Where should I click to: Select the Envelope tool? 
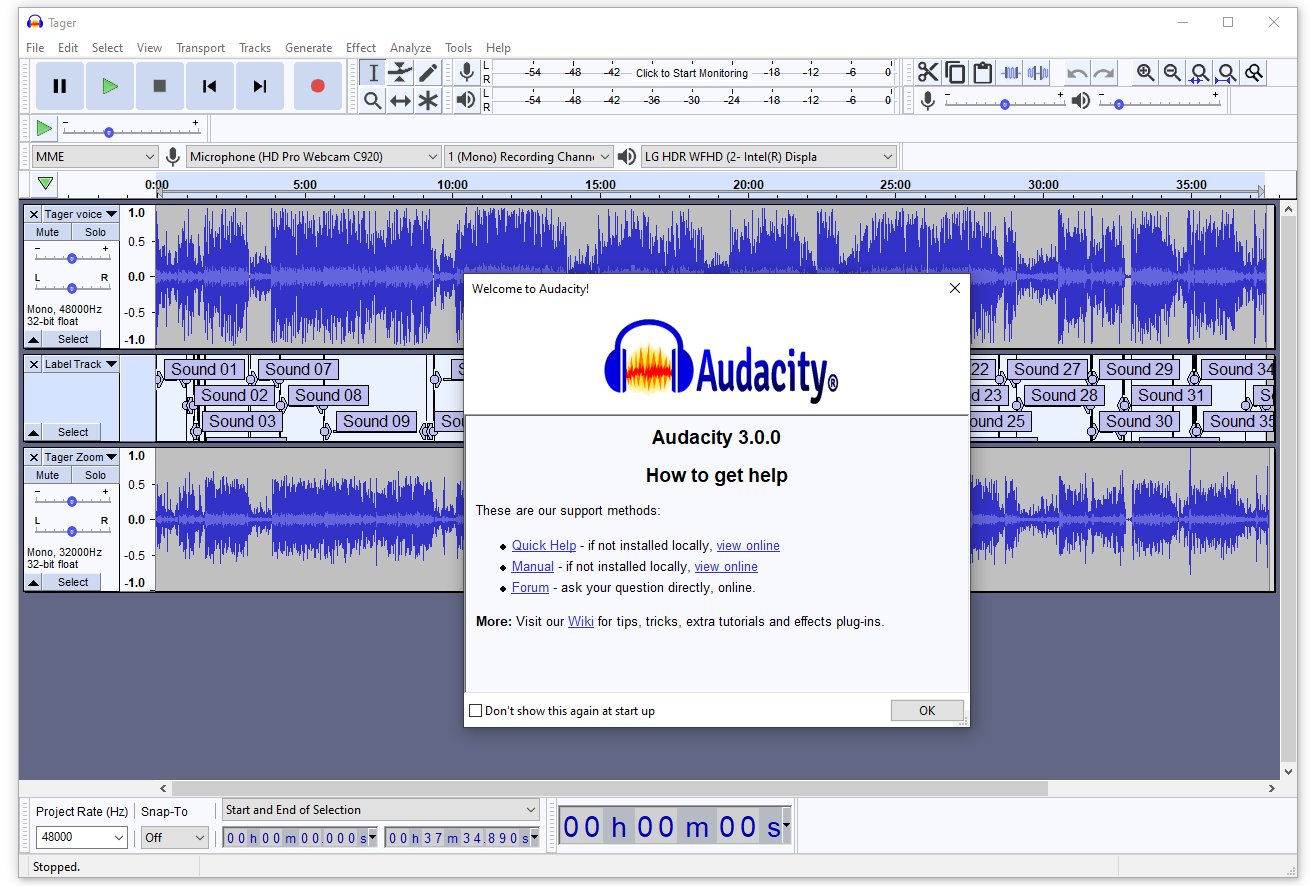click(399, 72)
